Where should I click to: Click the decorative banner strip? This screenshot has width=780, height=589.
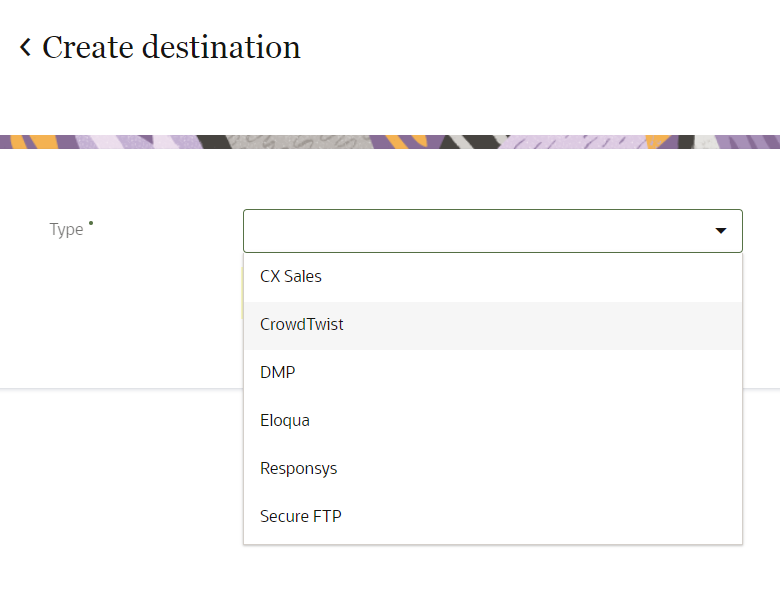point(390,142)
